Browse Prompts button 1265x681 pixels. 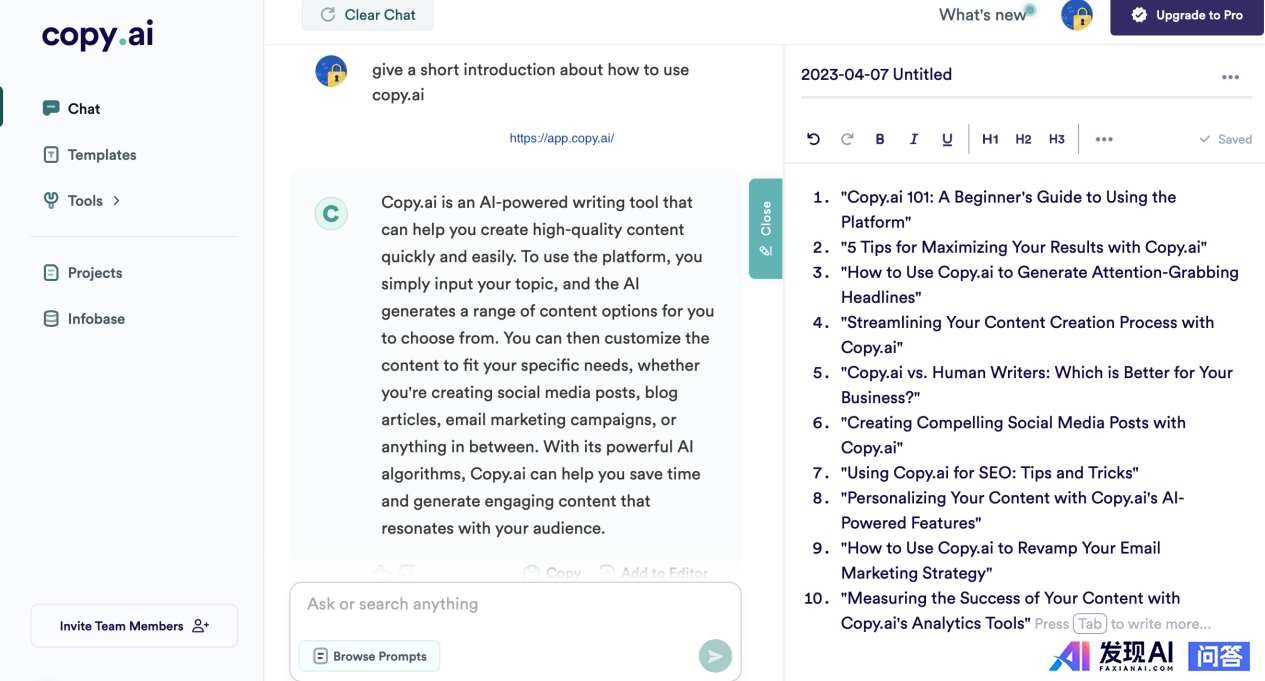[370, 656]
